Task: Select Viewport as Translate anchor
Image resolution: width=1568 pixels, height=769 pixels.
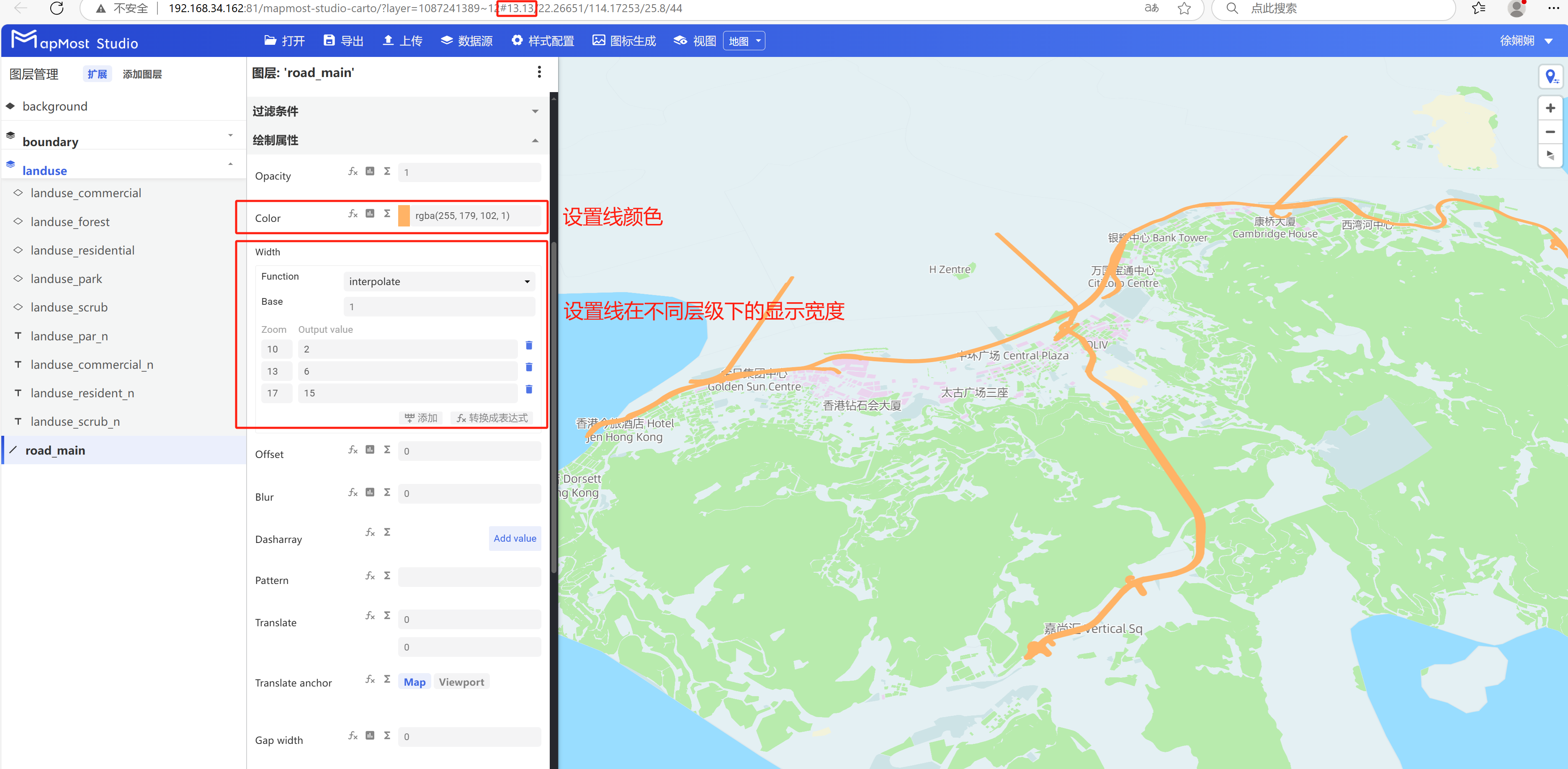Action: pos(461,682)
